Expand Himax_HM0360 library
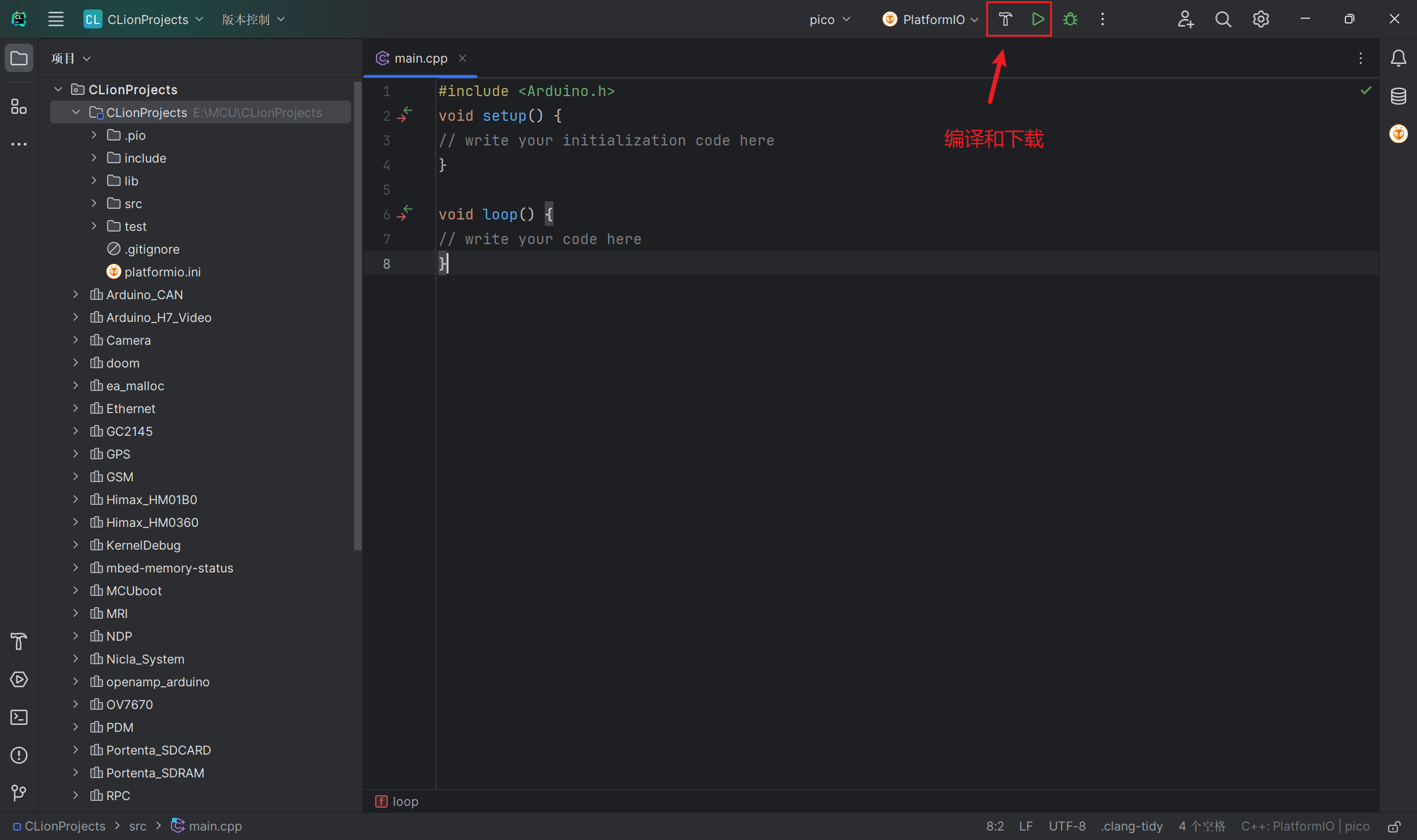The height and width of the screenshot is (840, 1417). click(75, 522)
